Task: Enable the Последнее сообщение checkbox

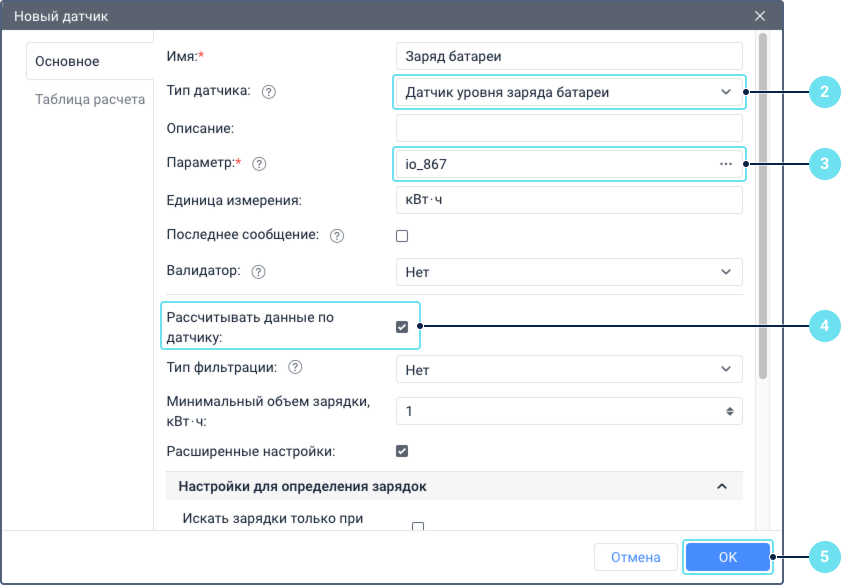Action: [403, 236]
